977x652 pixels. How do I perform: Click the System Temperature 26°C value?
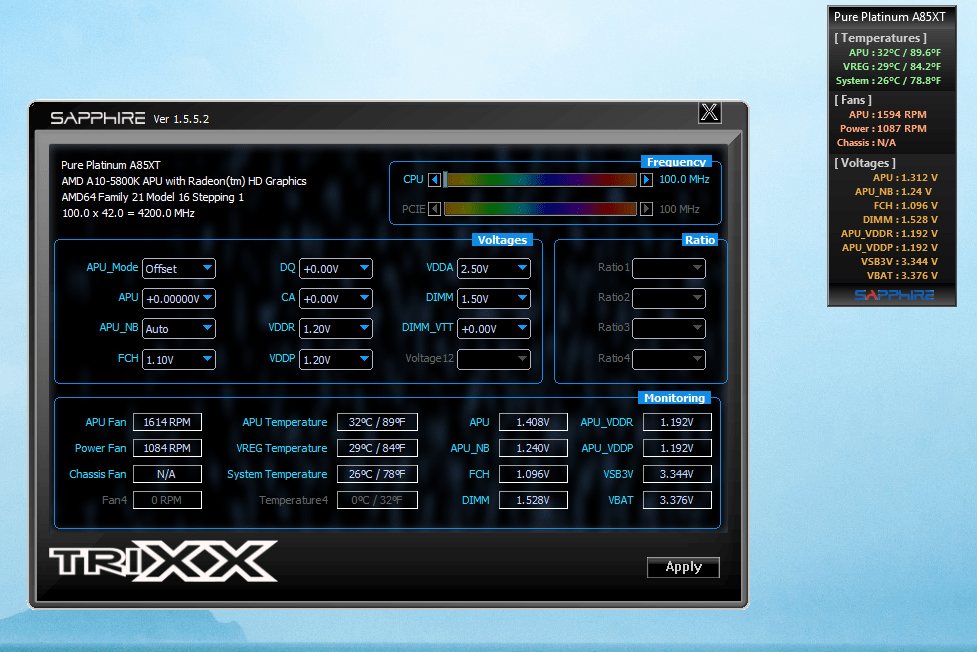tap(377, 474)
